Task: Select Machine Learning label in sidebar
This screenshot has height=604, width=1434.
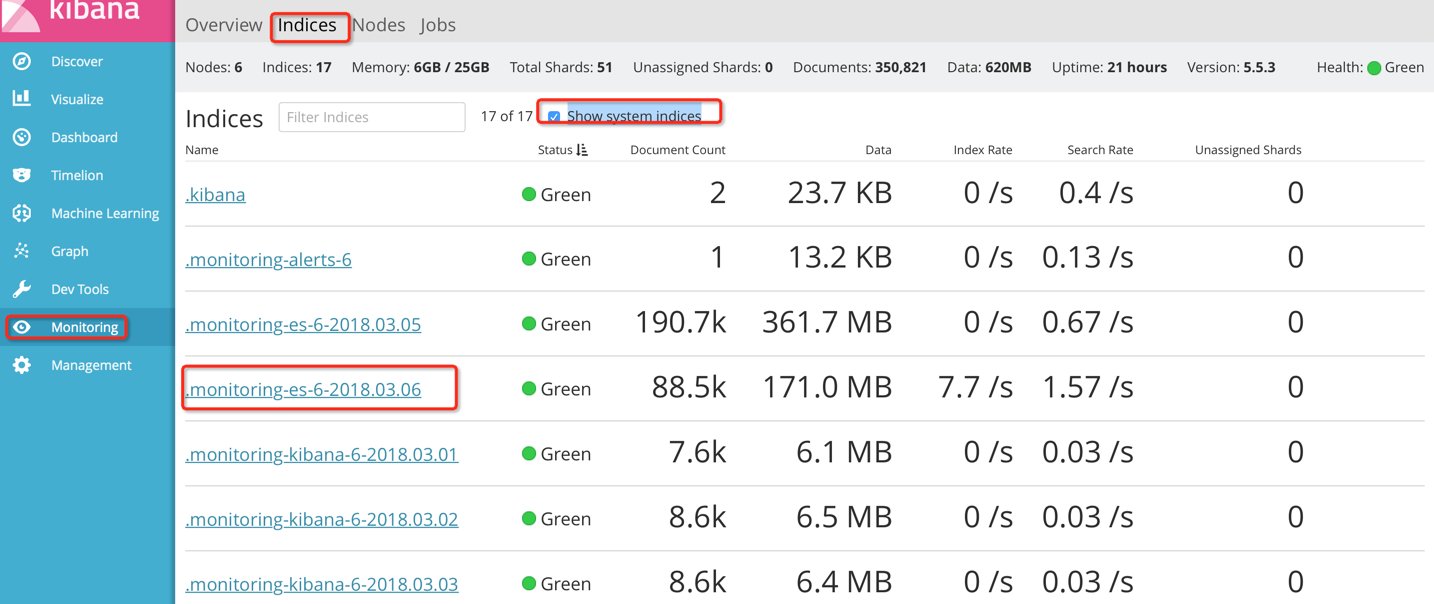Action: pyautogui.click(x=105, y=213)
